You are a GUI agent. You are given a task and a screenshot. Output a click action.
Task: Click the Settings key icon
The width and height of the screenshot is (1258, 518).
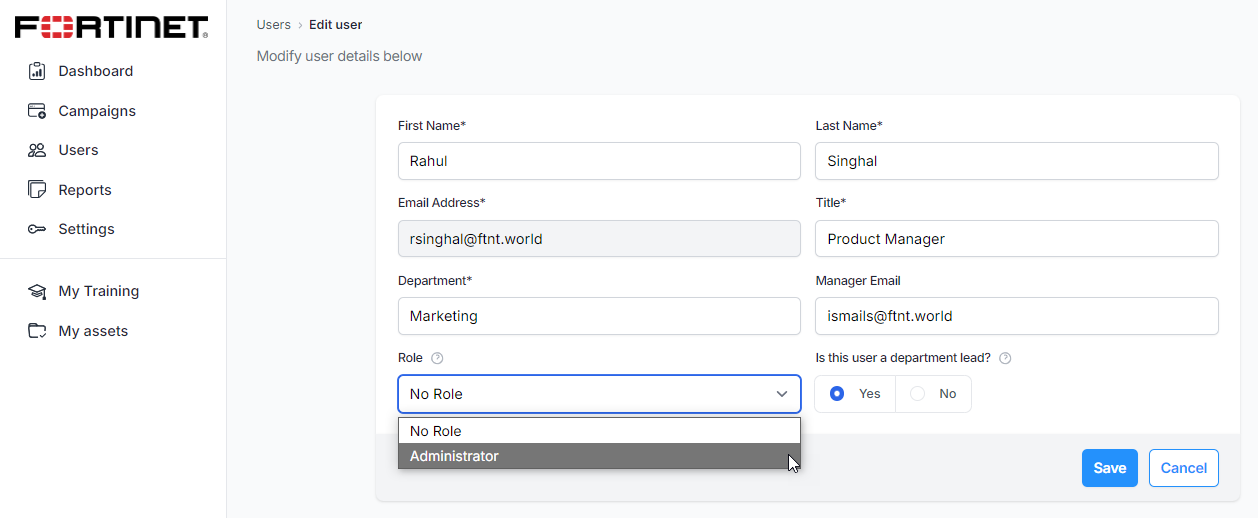coord(37,229)
